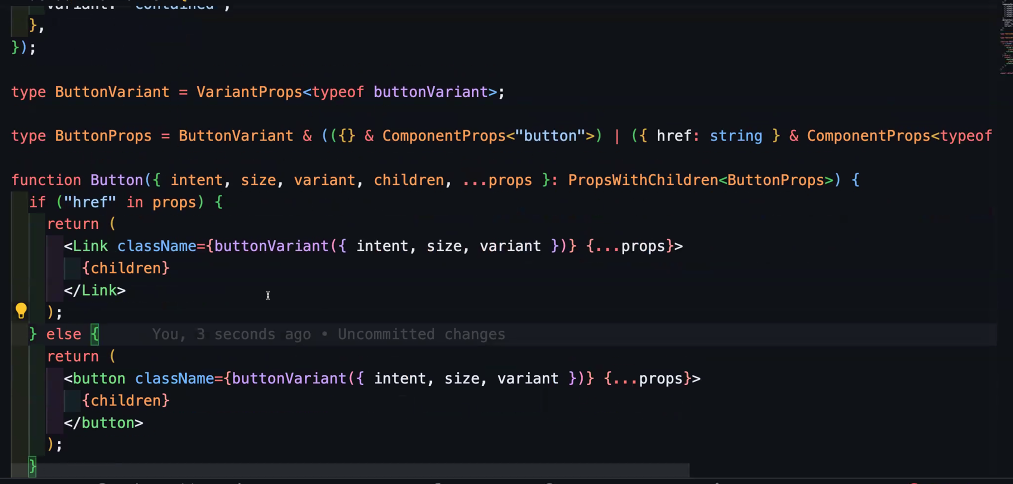
Task: Click the "You, 3 seconds ago • Uncommitted changes" blame annotation
Action: coord(328,334)
